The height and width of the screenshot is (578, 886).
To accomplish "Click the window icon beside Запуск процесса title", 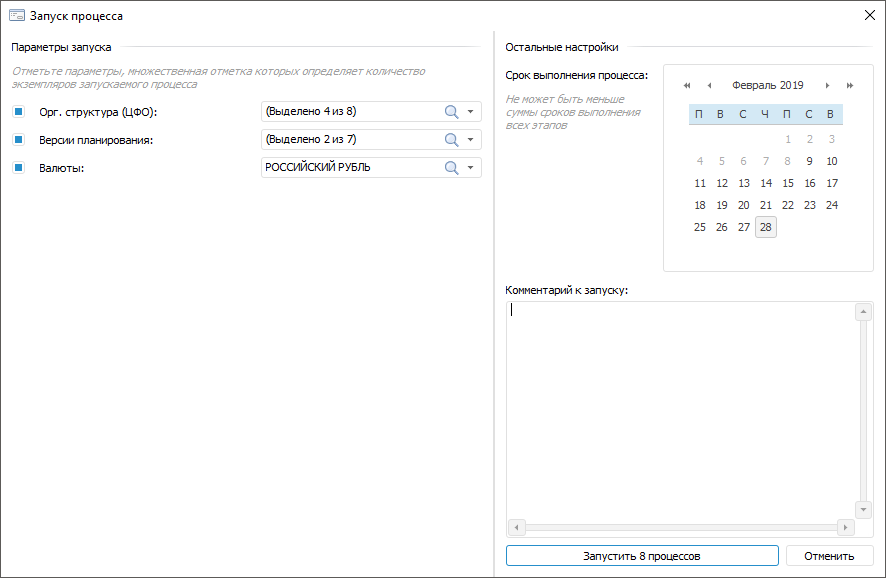I will [x=17, y=15].
